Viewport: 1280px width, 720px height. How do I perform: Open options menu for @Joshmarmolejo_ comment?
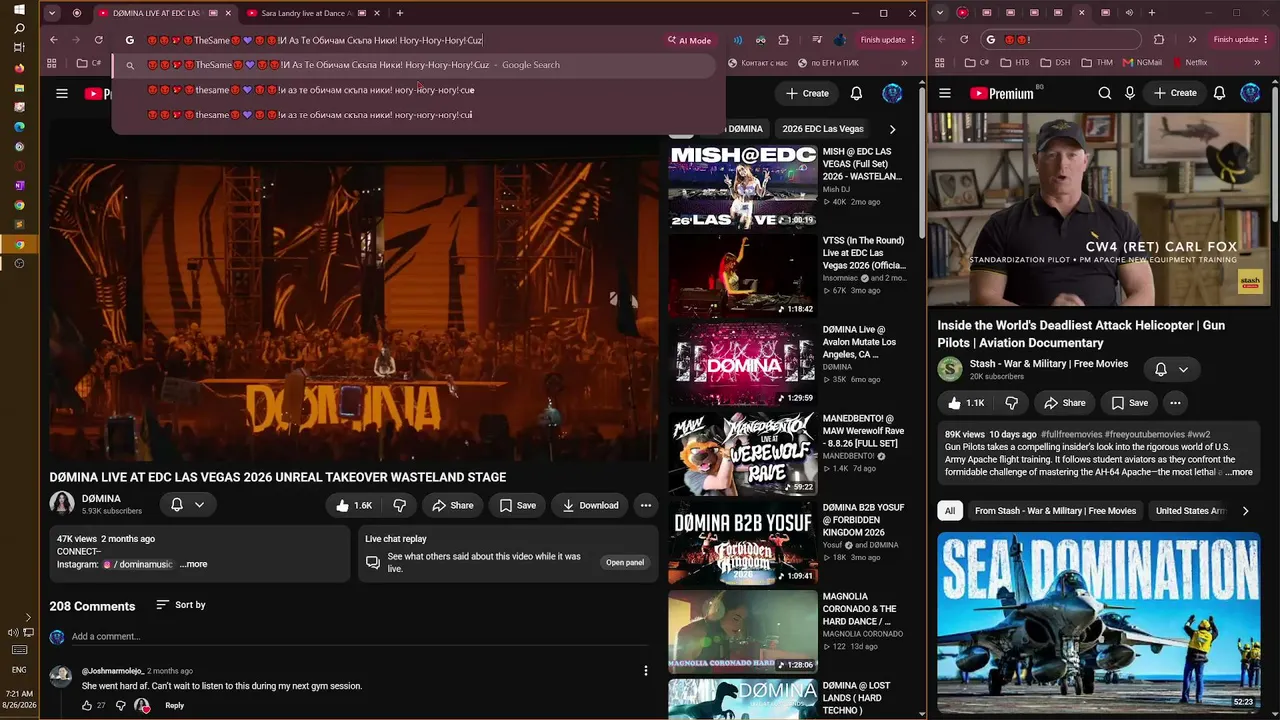click(x=646, y=671)
